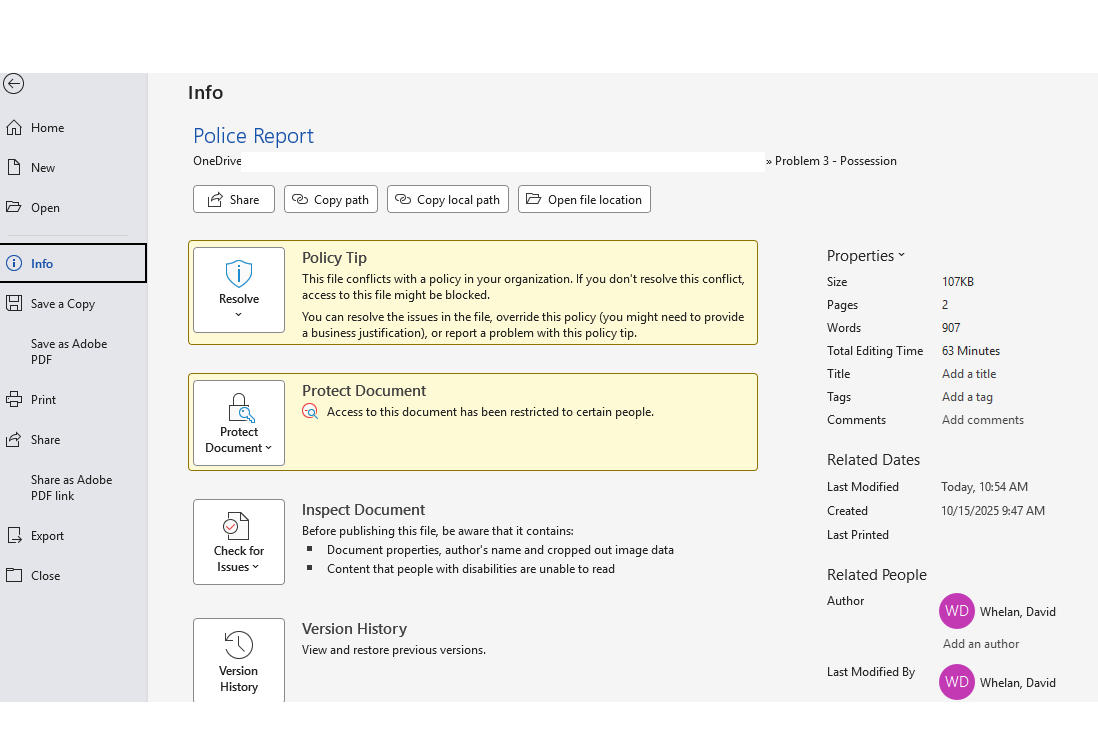Click Add a title field

pos(968,374)
